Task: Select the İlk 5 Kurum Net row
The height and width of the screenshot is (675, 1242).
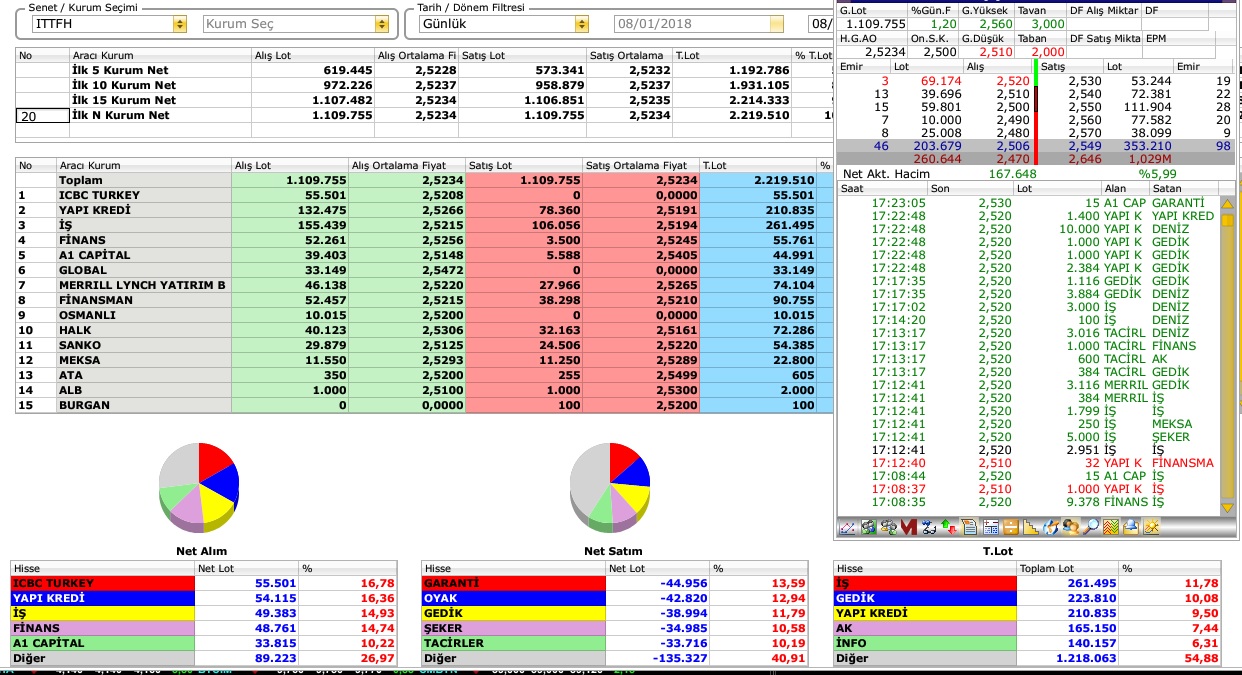Action: (x=424, y=70)
